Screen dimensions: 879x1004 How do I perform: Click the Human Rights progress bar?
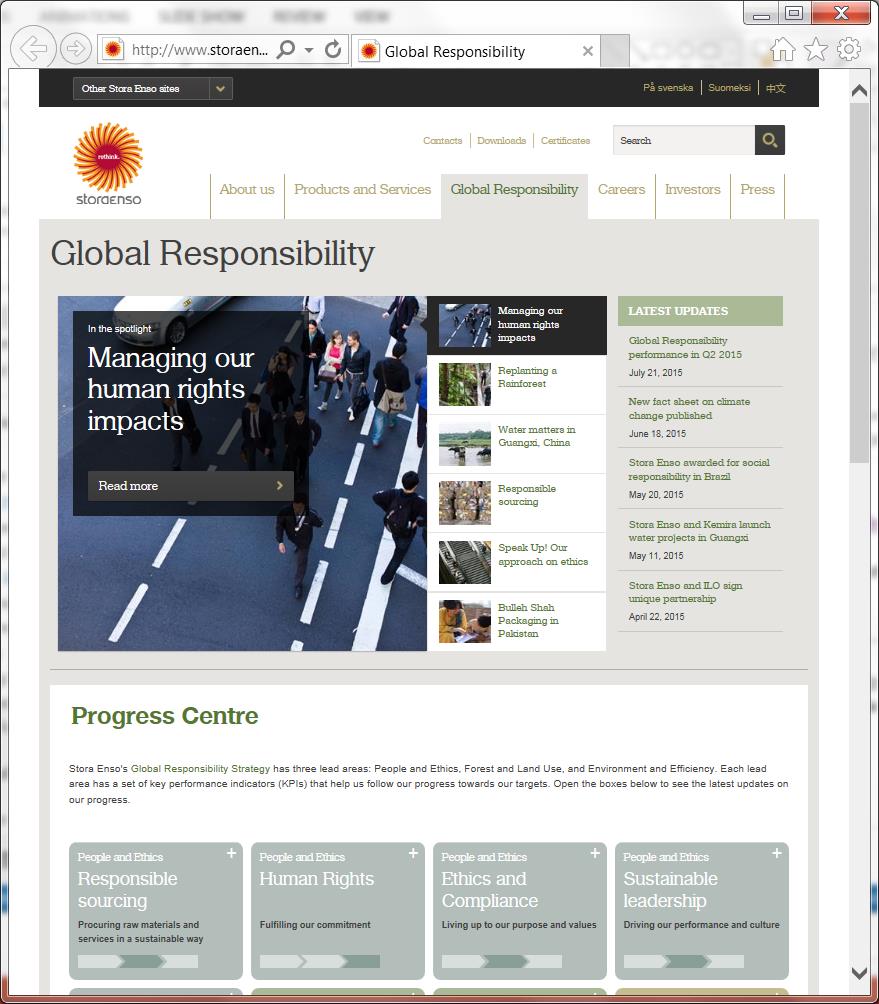pos(319,961)
